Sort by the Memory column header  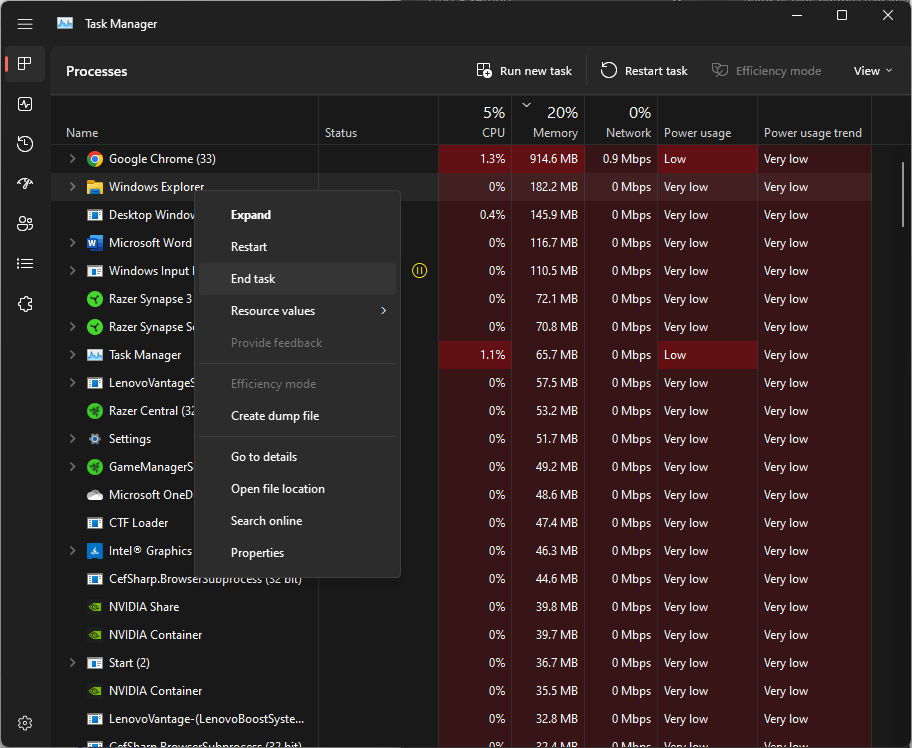(548, 120)
